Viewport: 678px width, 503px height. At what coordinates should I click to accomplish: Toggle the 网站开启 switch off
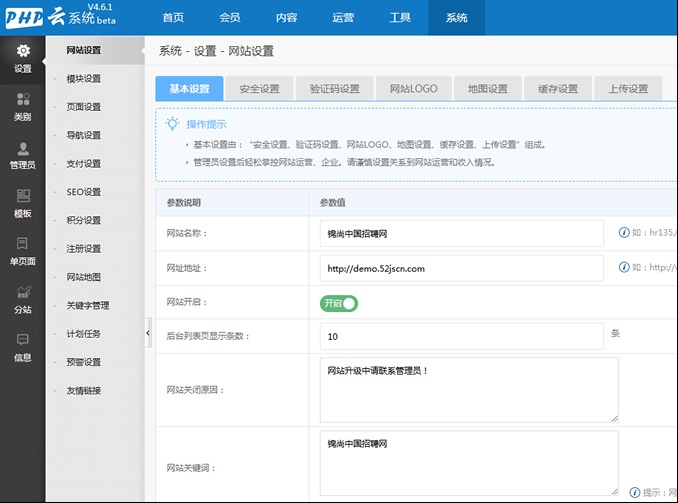339,303
